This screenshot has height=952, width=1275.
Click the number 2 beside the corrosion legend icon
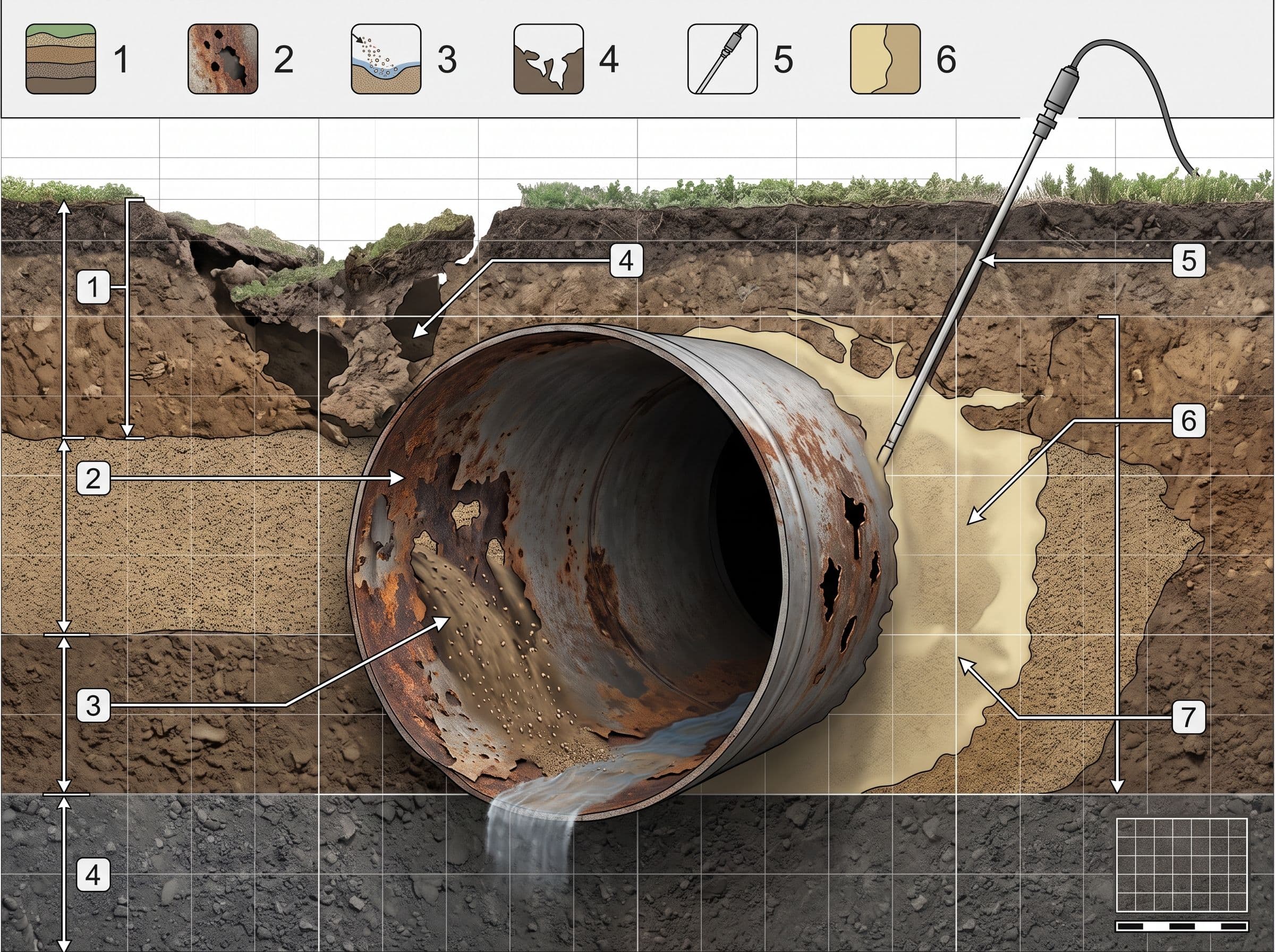[283, 59]
